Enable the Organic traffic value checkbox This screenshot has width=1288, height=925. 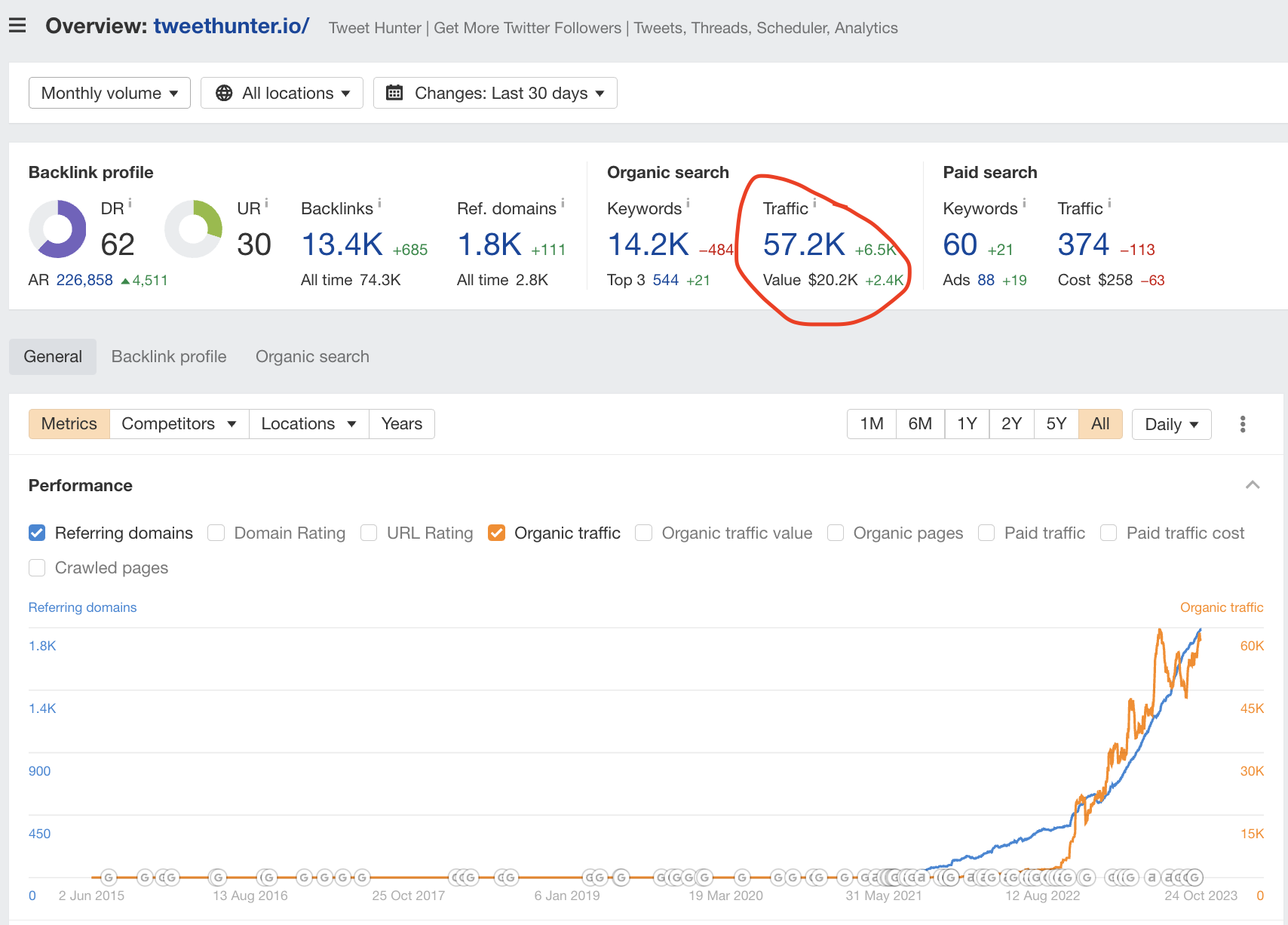pos(644,533)
